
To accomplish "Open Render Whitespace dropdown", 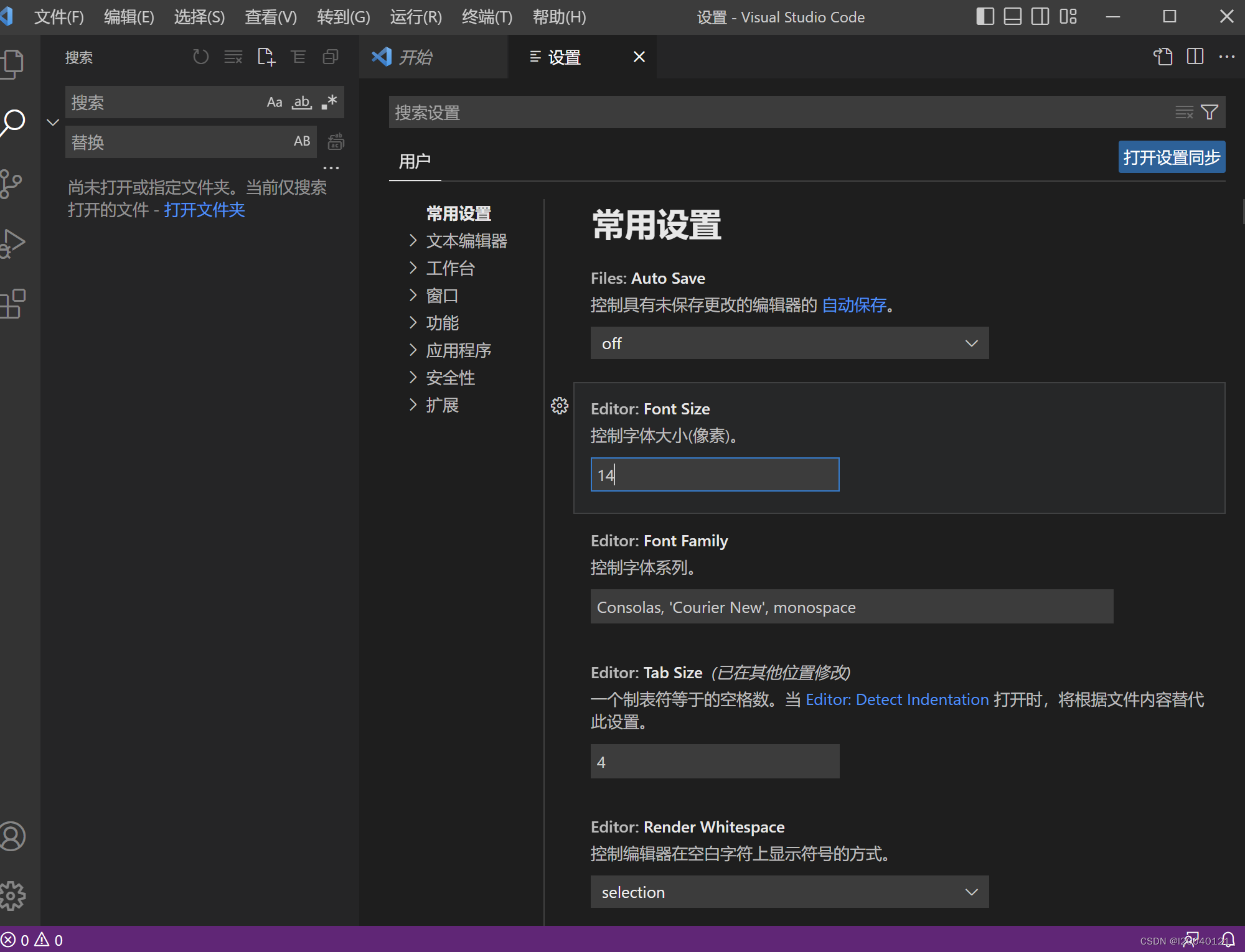I will 789,892.
